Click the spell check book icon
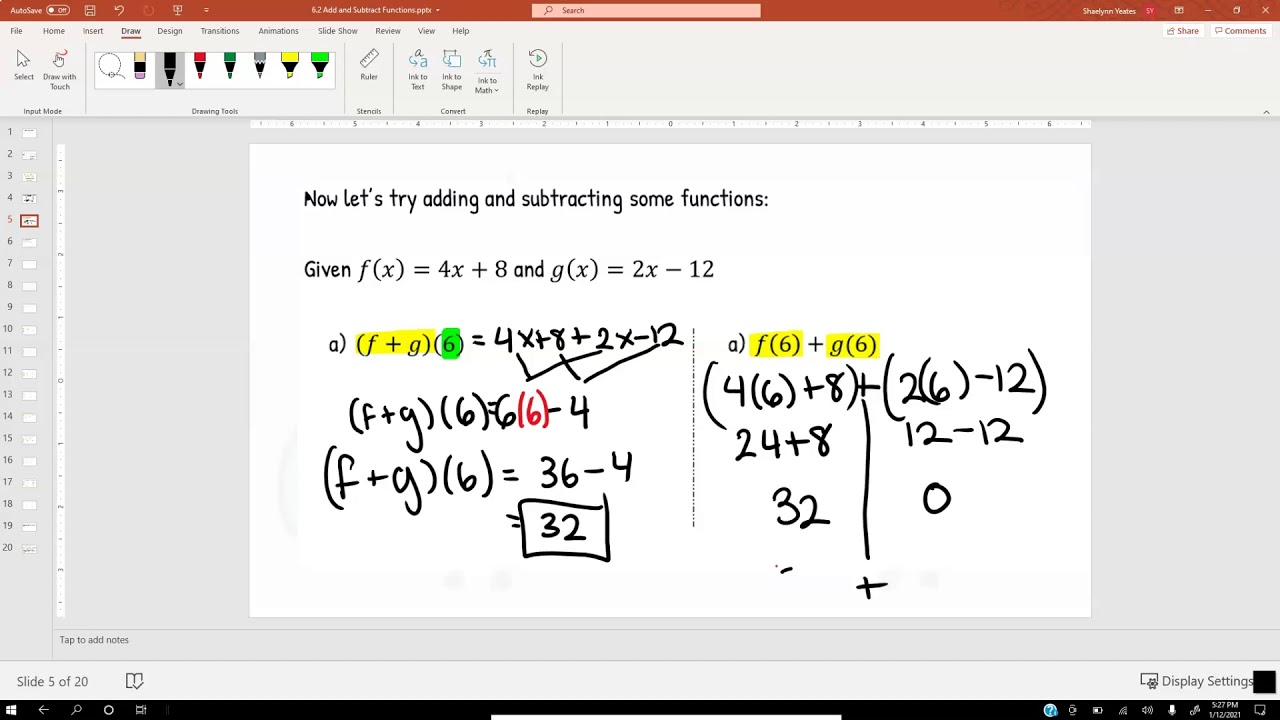 tap(134, 681)
